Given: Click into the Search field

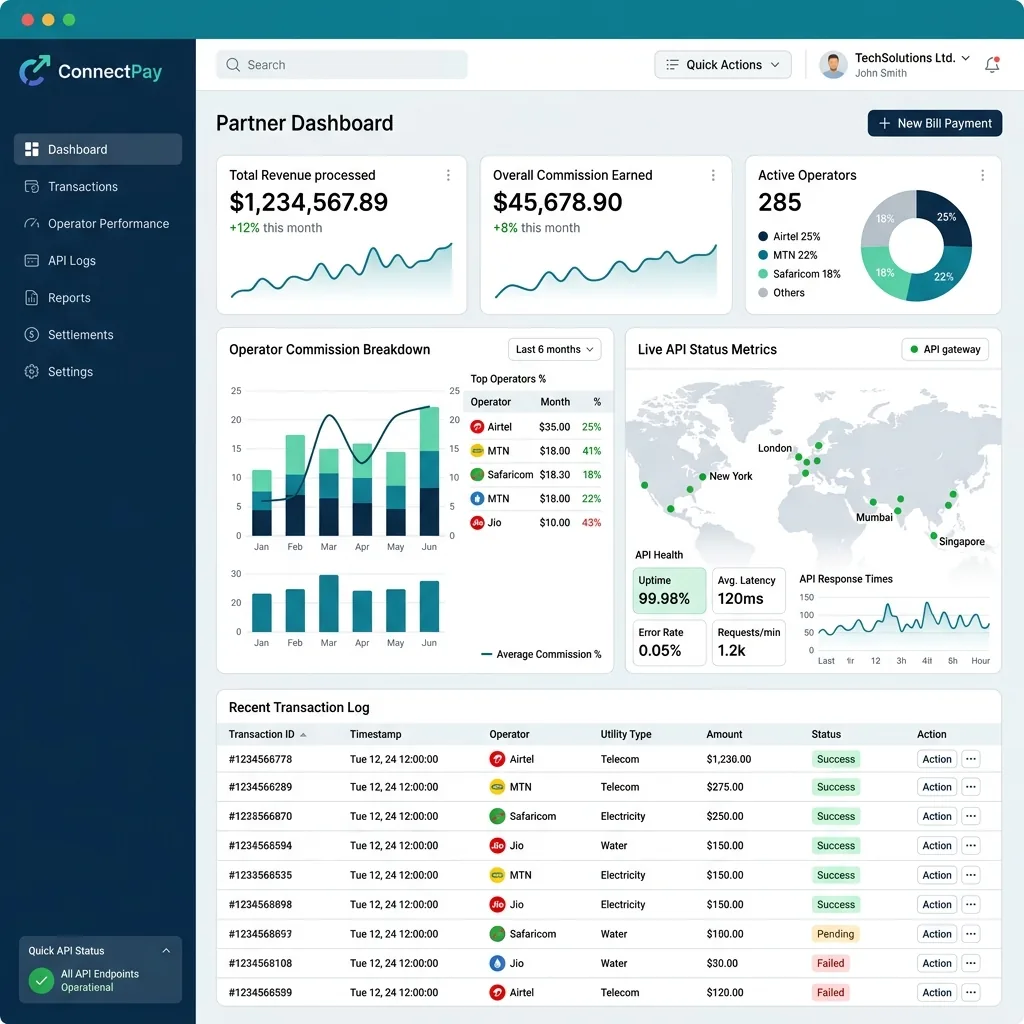Looking at the screenshot, I should 342,65.
